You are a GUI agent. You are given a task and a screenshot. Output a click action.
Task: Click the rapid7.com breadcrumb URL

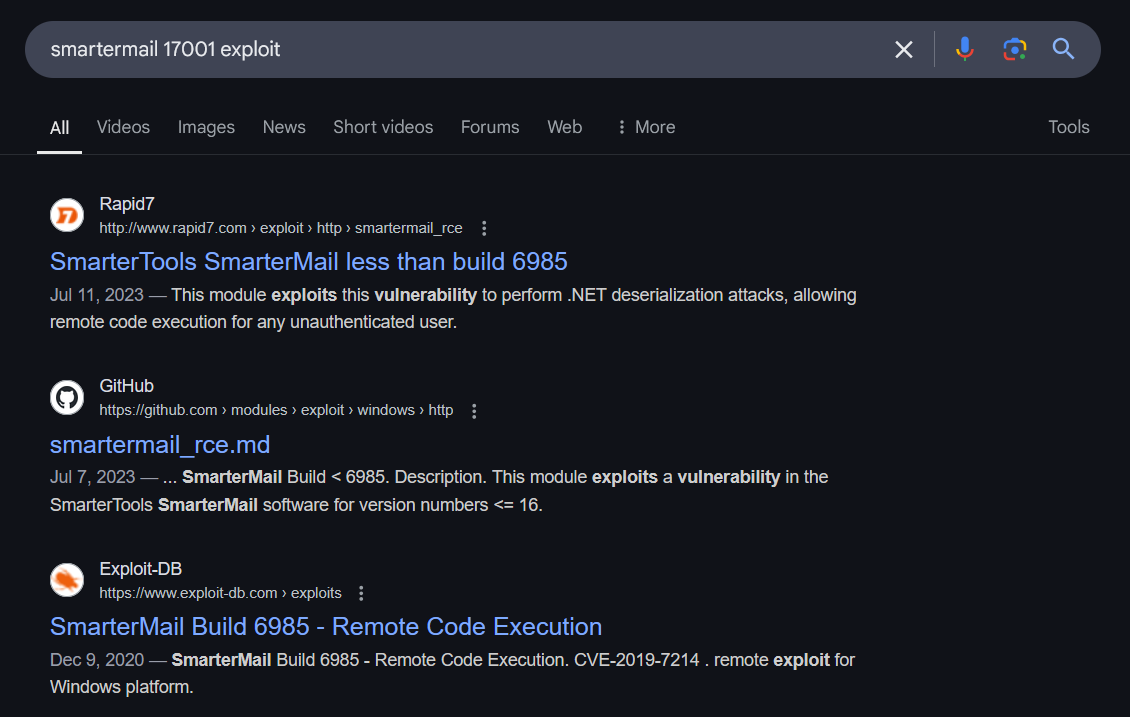point(281,228)
